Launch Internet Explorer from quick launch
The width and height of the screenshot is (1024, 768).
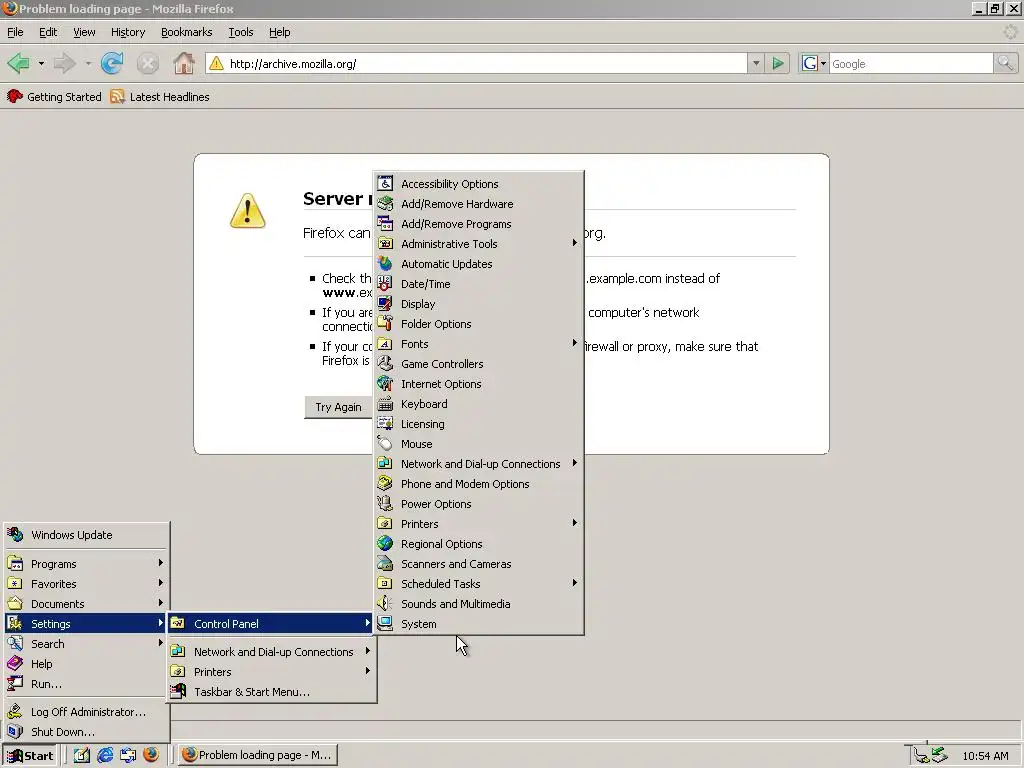click(x=104, y=756)
